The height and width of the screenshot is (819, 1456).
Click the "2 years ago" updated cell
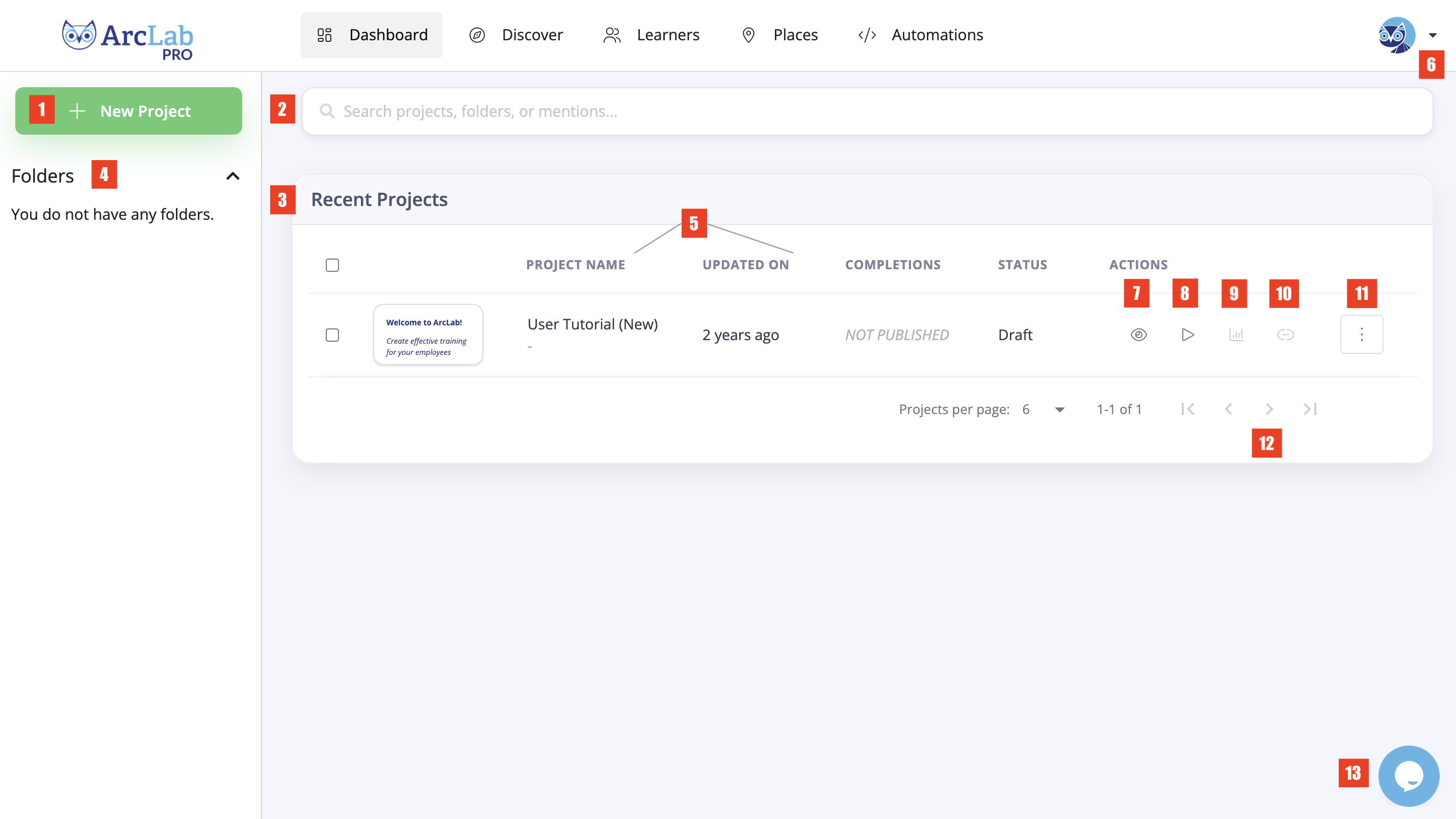point(740,335)
